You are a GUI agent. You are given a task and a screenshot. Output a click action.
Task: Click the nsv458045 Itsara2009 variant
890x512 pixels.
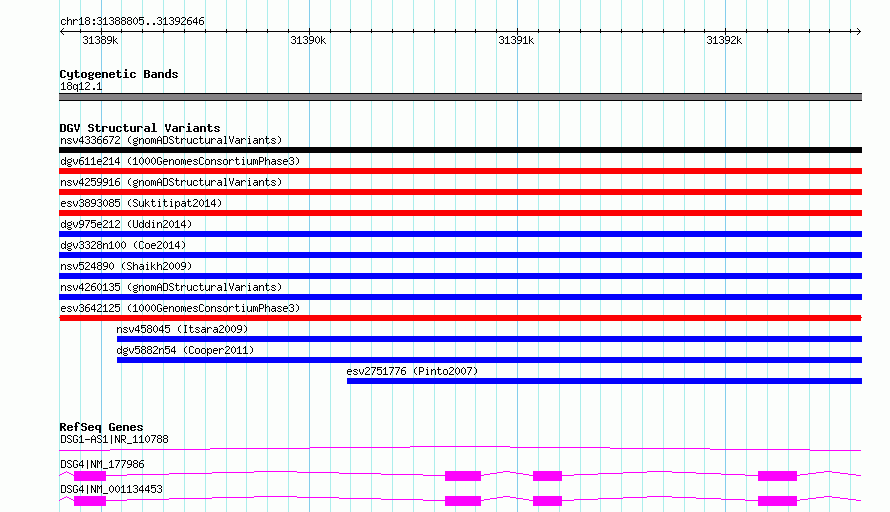(489, 339)
